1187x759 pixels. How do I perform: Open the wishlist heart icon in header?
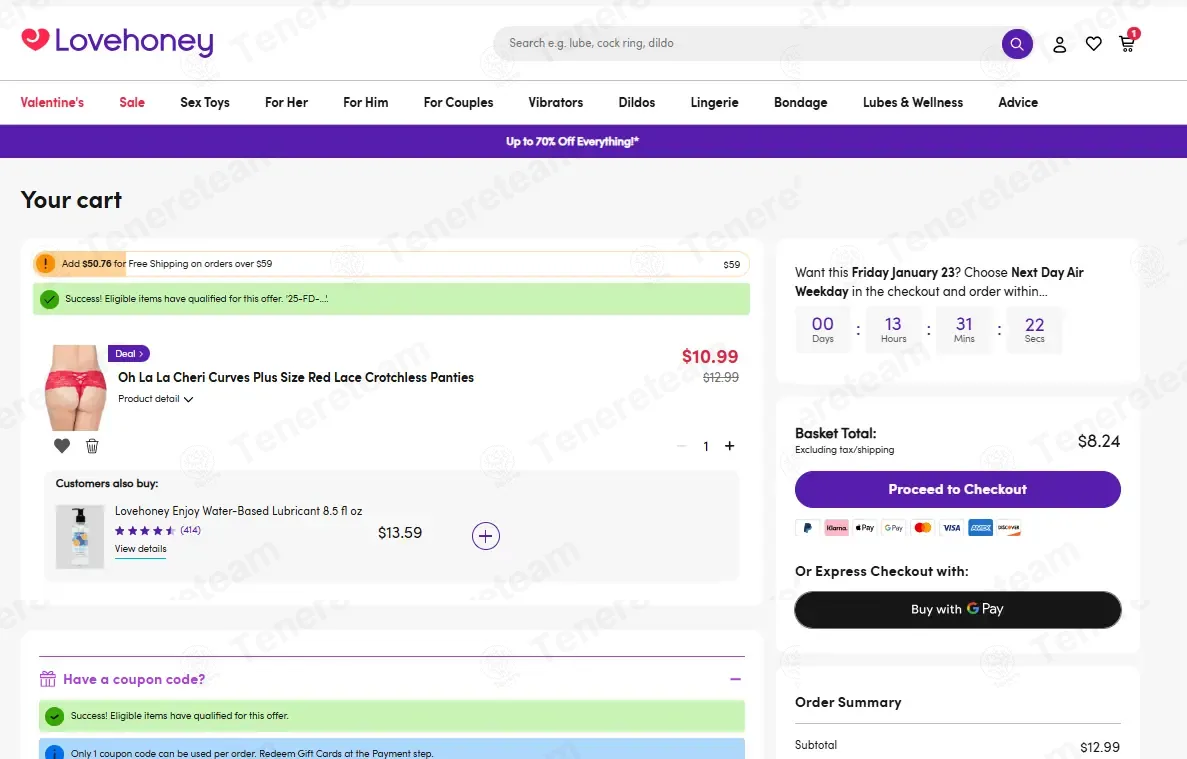click(1093, 44)
